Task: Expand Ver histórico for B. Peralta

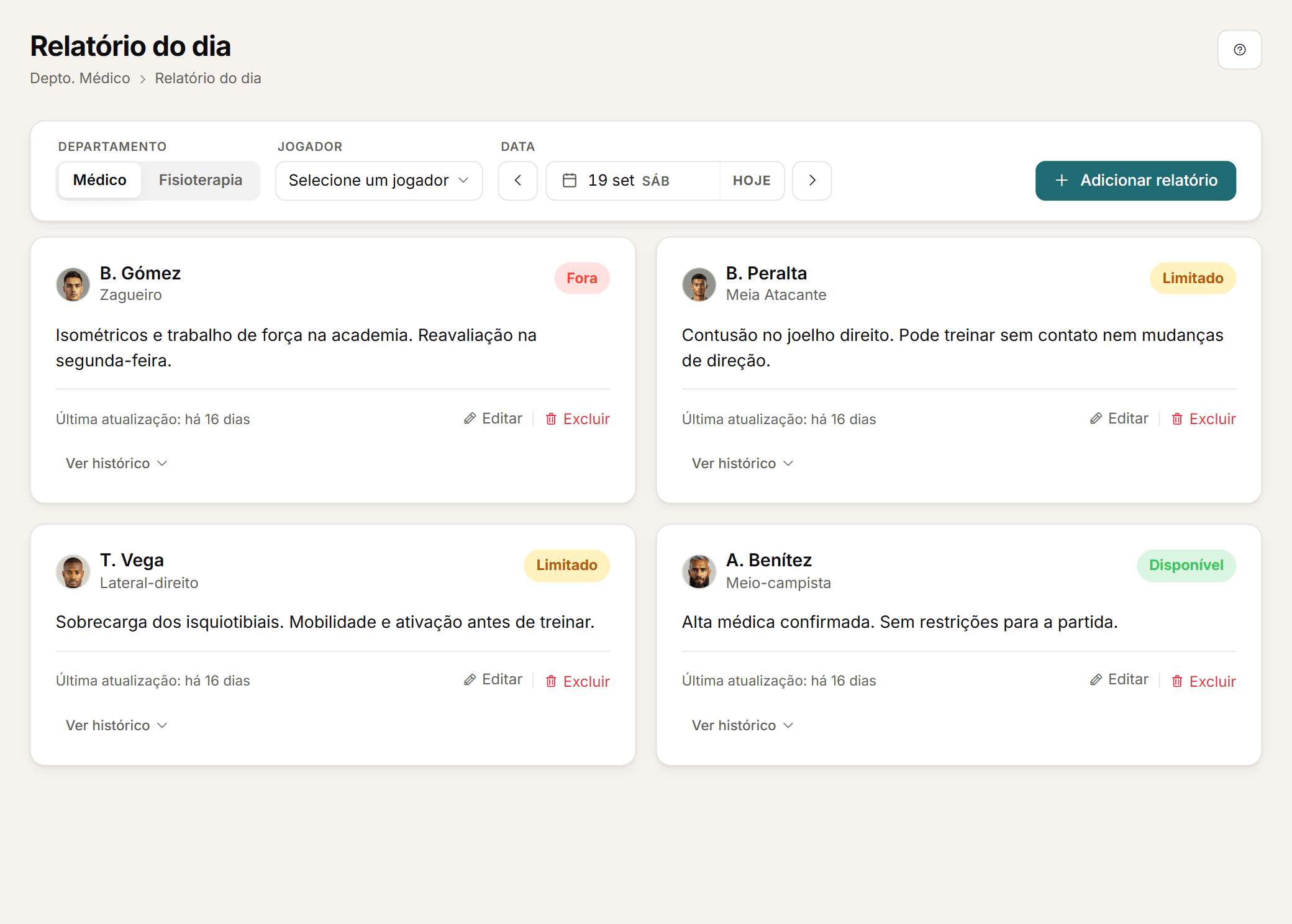Action: point(743,463)
